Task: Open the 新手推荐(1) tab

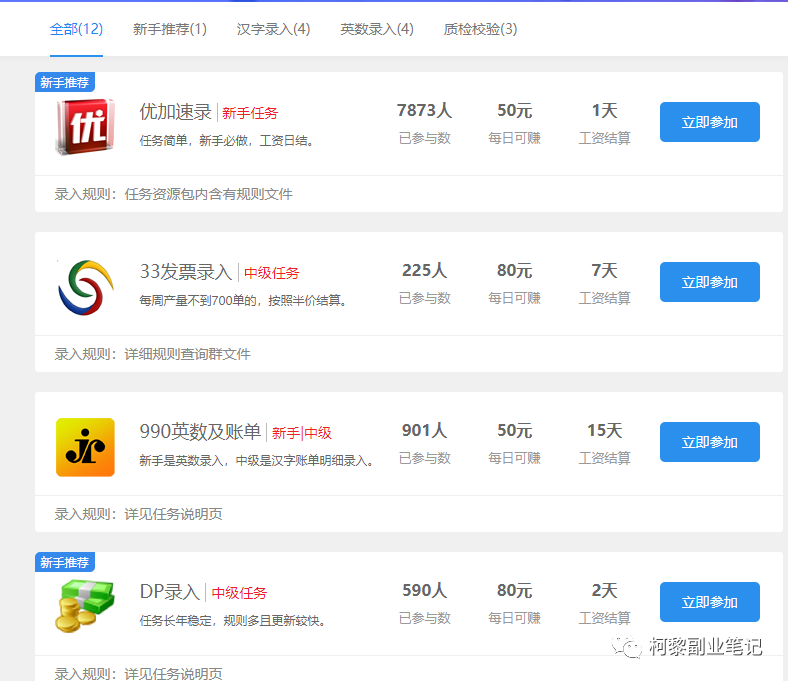Action: [x=170, y=29]
